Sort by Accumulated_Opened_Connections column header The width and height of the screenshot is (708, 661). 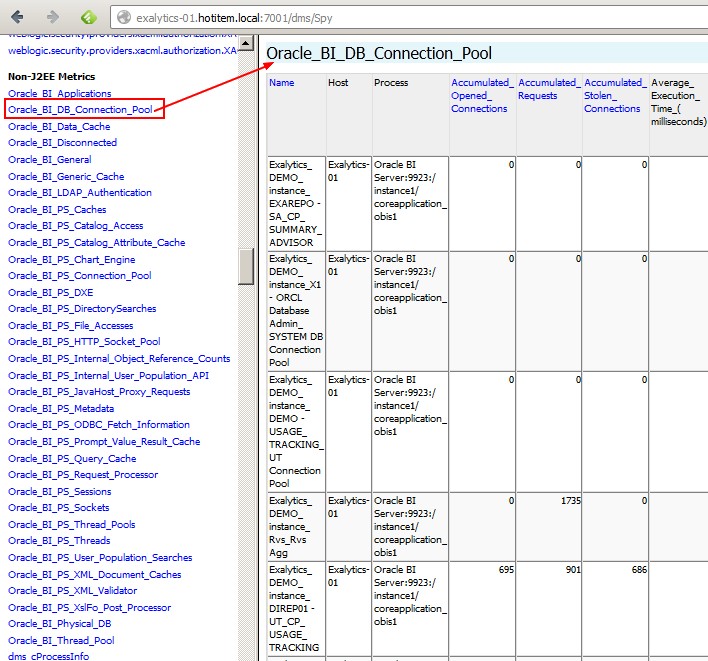tap(481, 96)
